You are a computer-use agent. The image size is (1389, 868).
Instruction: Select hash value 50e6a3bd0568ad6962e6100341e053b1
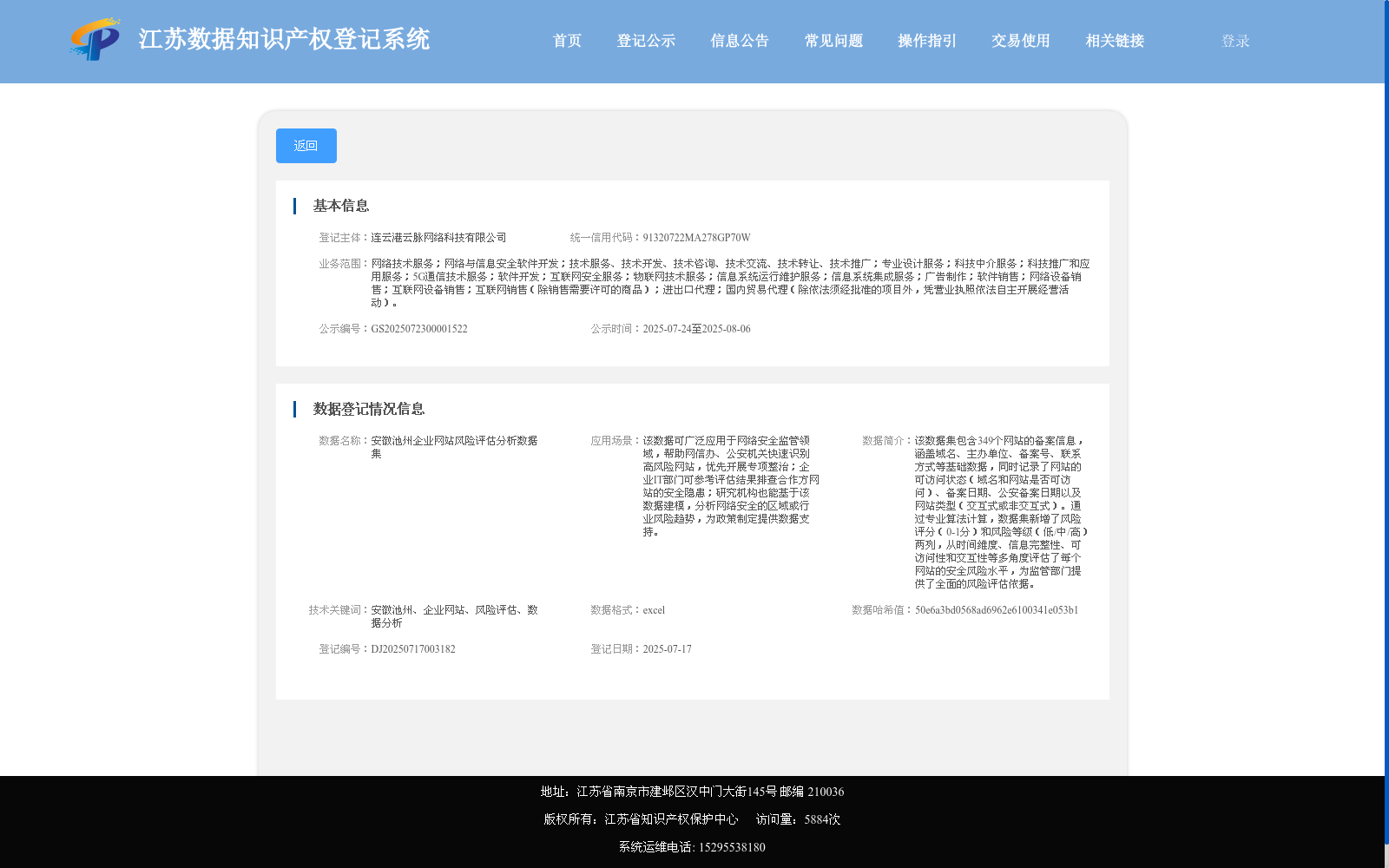coord(997,610)
